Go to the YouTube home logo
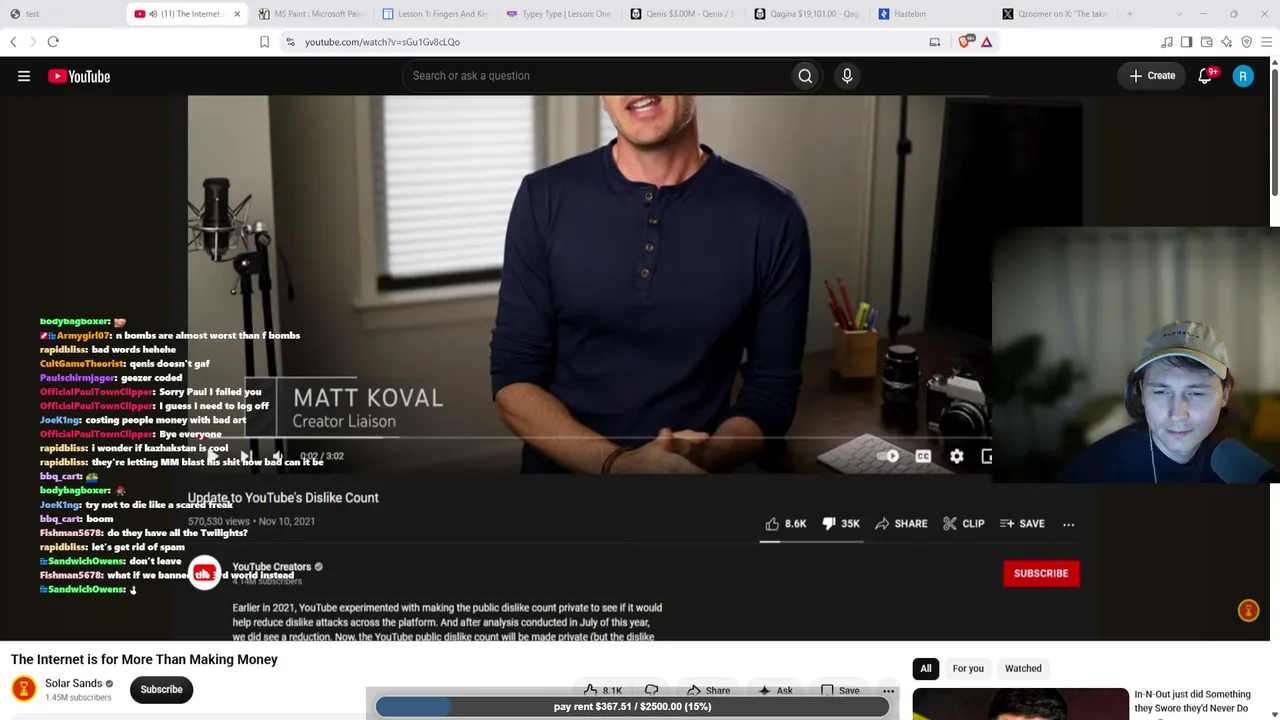Viewport: 1280px width, 720px height. [79, 76]
